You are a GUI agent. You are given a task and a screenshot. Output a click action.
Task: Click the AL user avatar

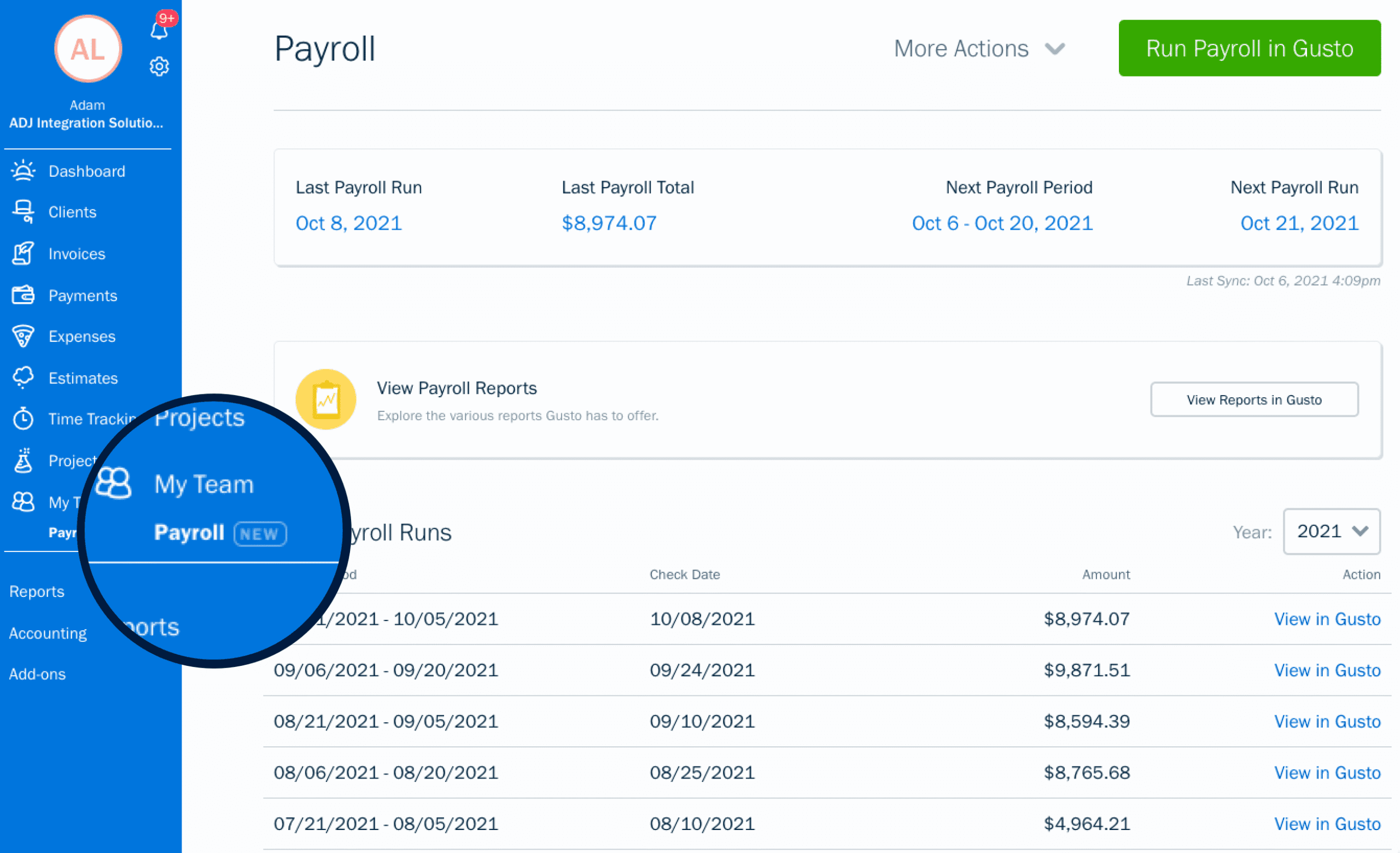[x=88, y=49]
